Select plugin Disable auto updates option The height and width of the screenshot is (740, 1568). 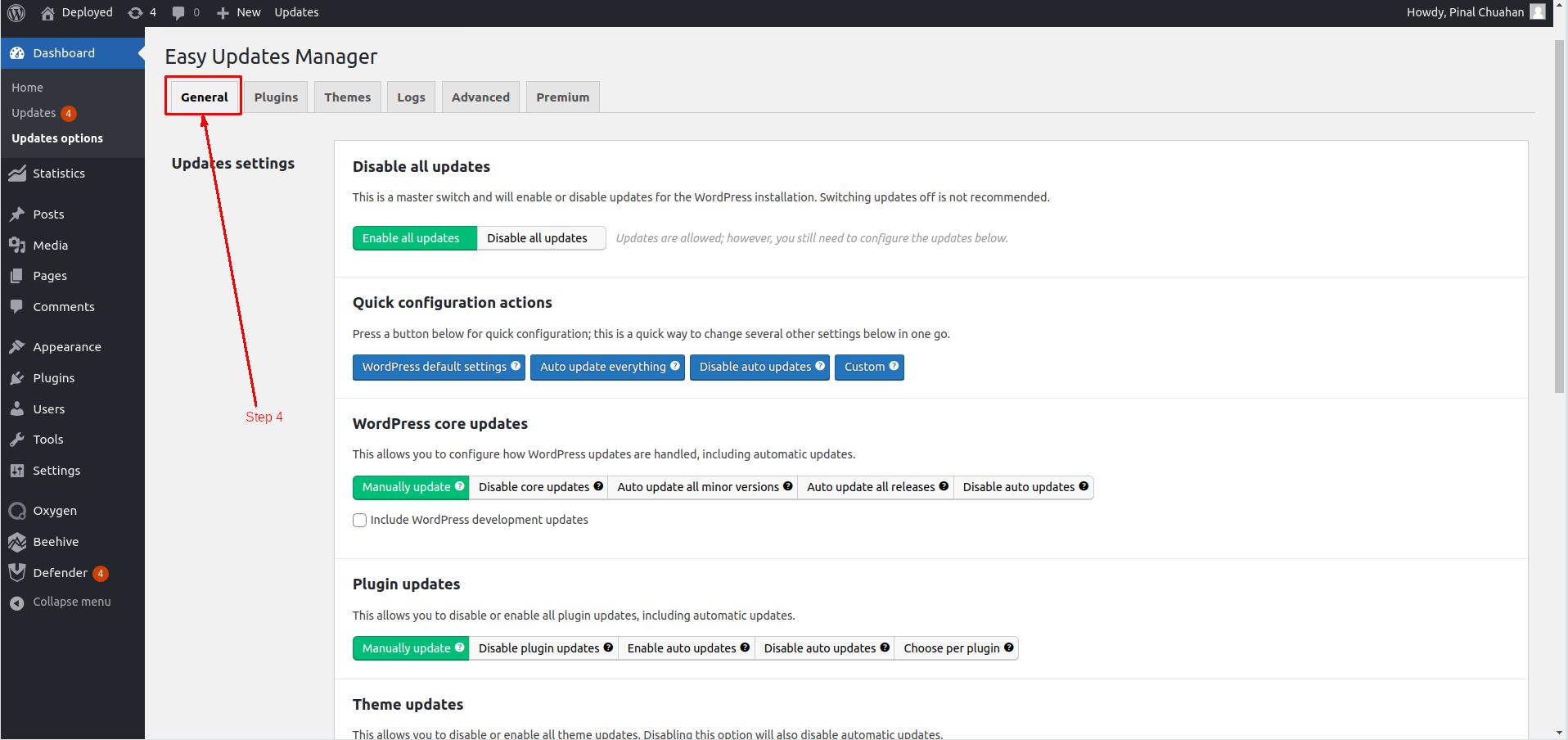825,648
